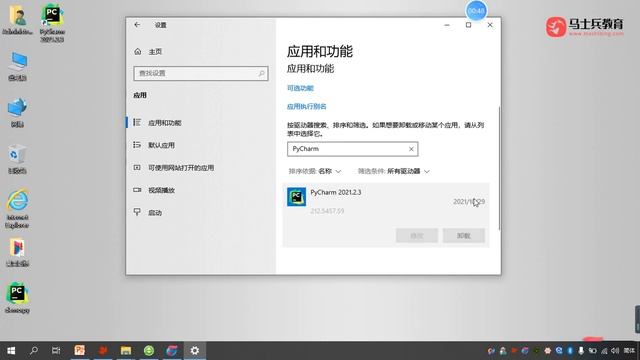Open the Administrator user folder on desktop
The height and width of the screenshot is (360, 640).
click(17, 20)
